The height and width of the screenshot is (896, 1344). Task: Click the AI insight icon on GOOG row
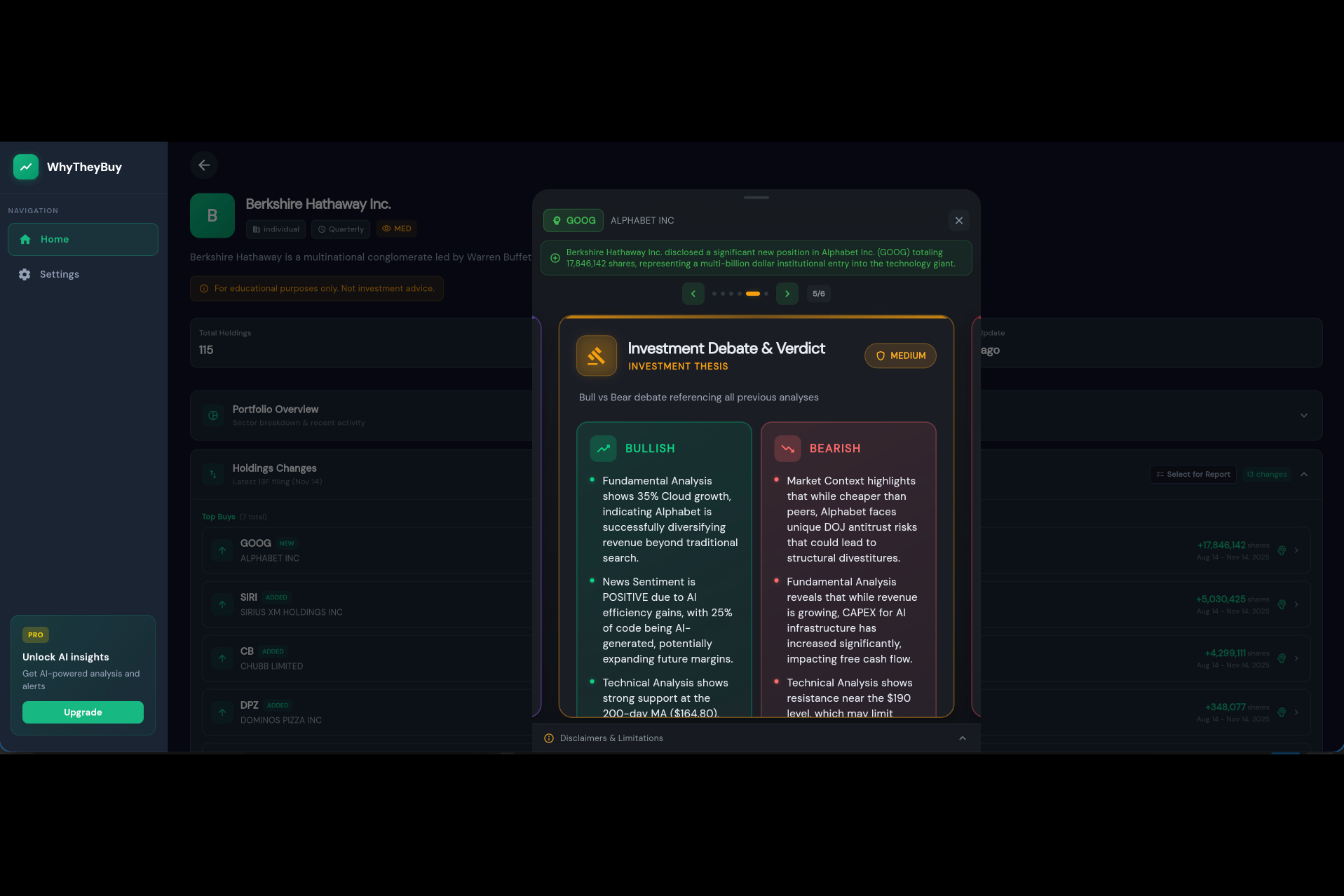pos(1282,550)
